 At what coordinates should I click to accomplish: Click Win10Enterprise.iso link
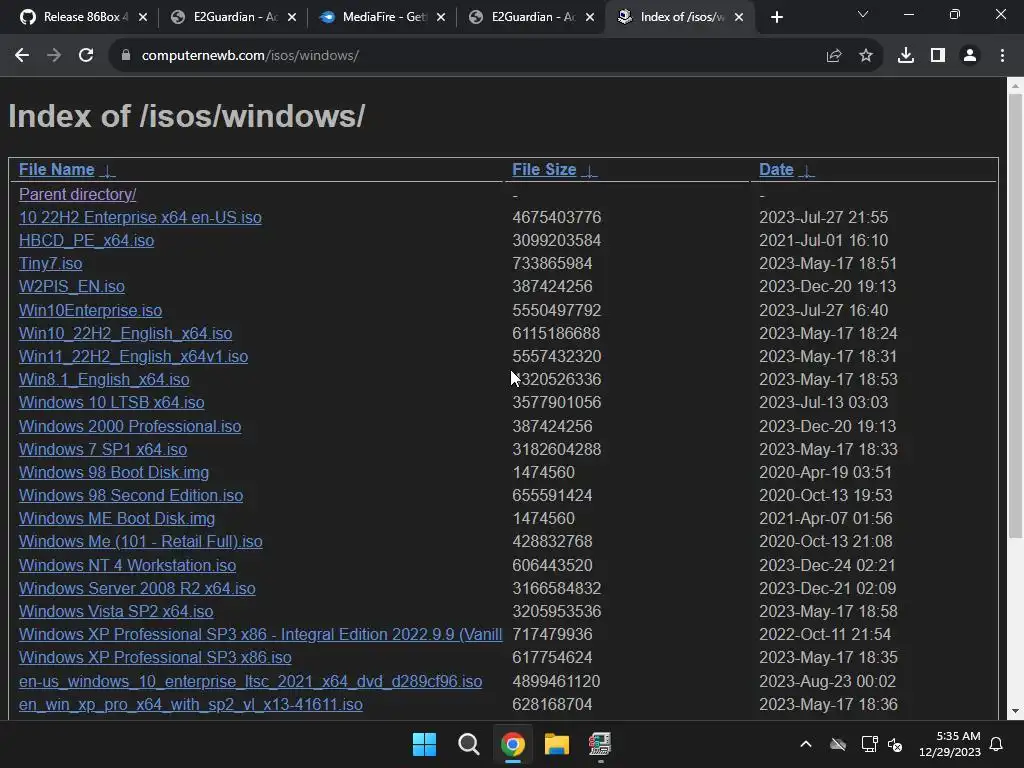[90, 310]
